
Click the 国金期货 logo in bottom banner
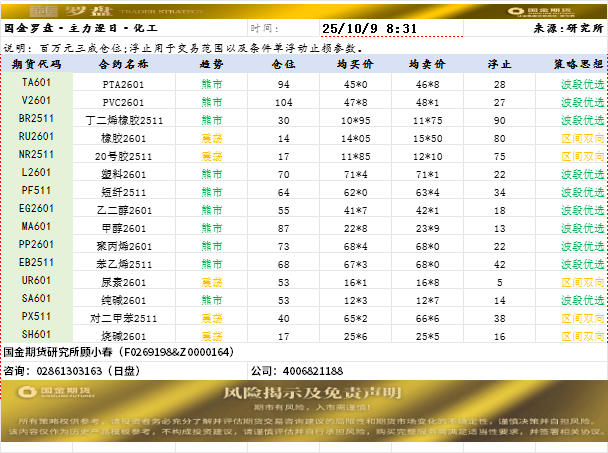tap(56, 391)
